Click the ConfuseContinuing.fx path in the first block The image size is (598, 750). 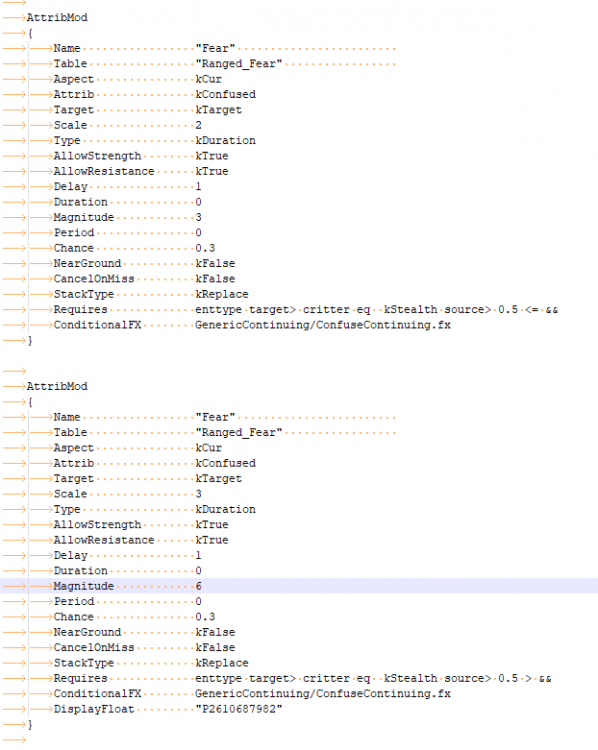point(323,325)
